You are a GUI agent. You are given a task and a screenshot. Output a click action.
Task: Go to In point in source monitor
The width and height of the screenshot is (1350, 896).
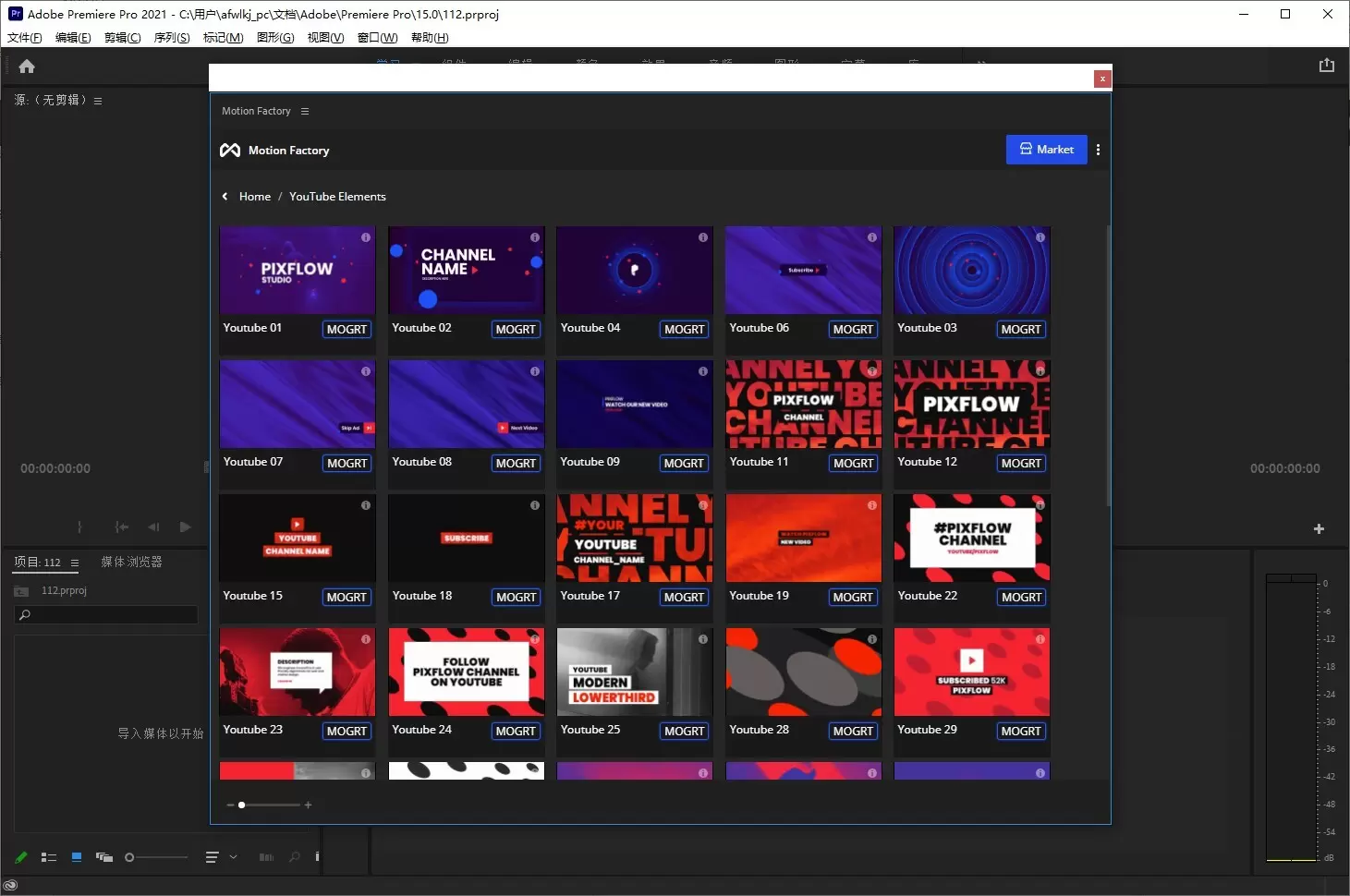[121, 527]
